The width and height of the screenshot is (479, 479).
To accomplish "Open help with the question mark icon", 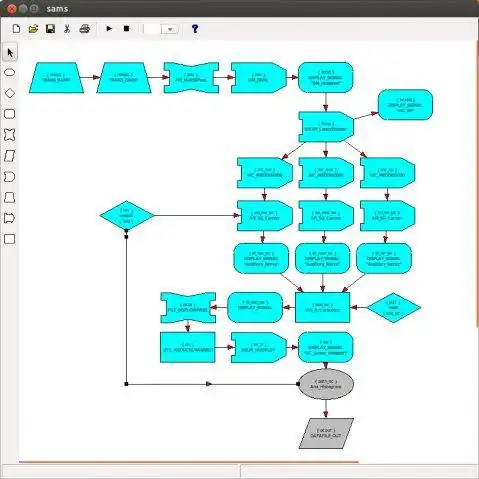I will [x=195, y=29].
